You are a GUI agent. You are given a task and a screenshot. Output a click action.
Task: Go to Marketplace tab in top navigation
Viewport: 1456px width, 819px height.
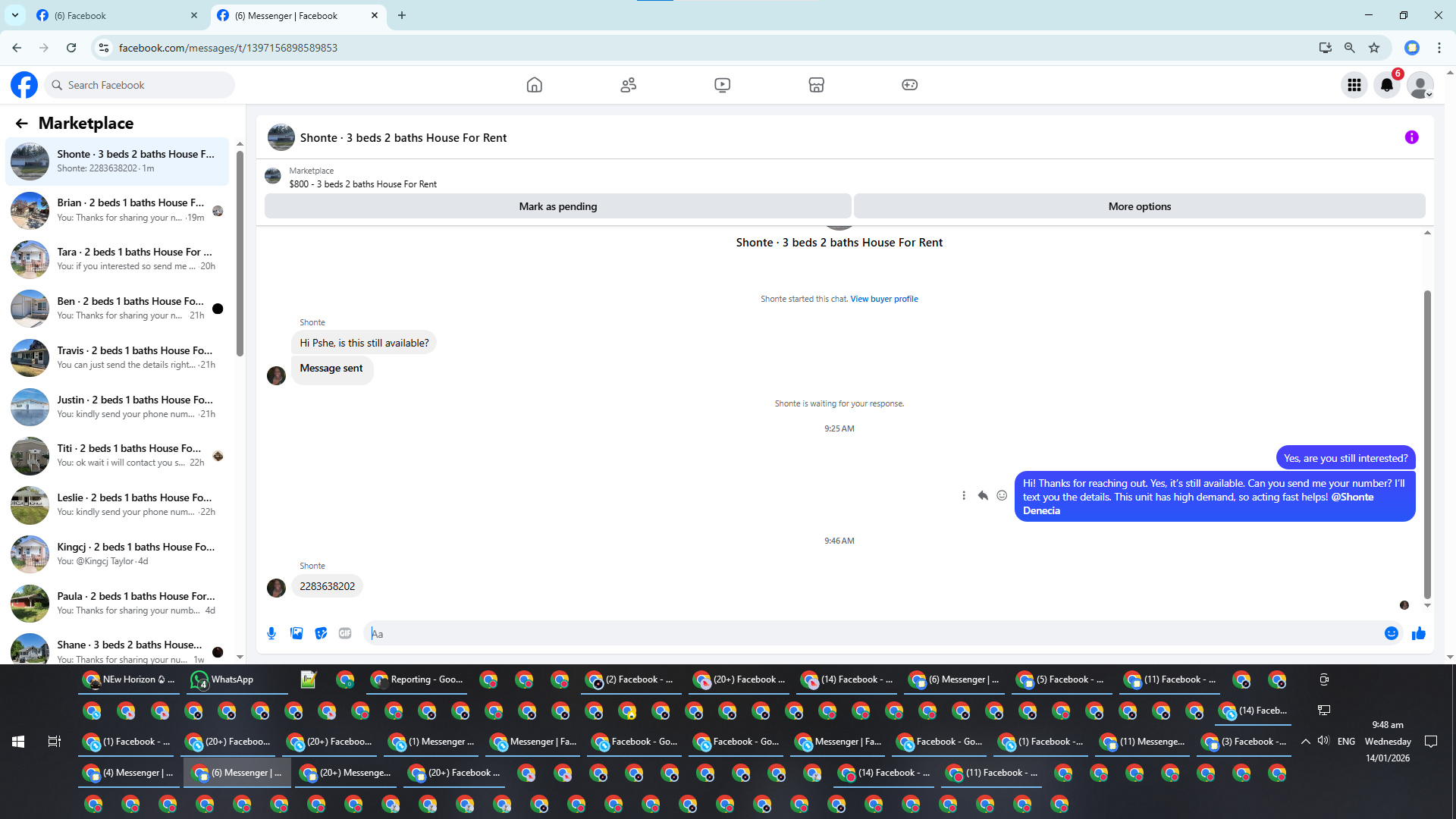coord(816,85)
